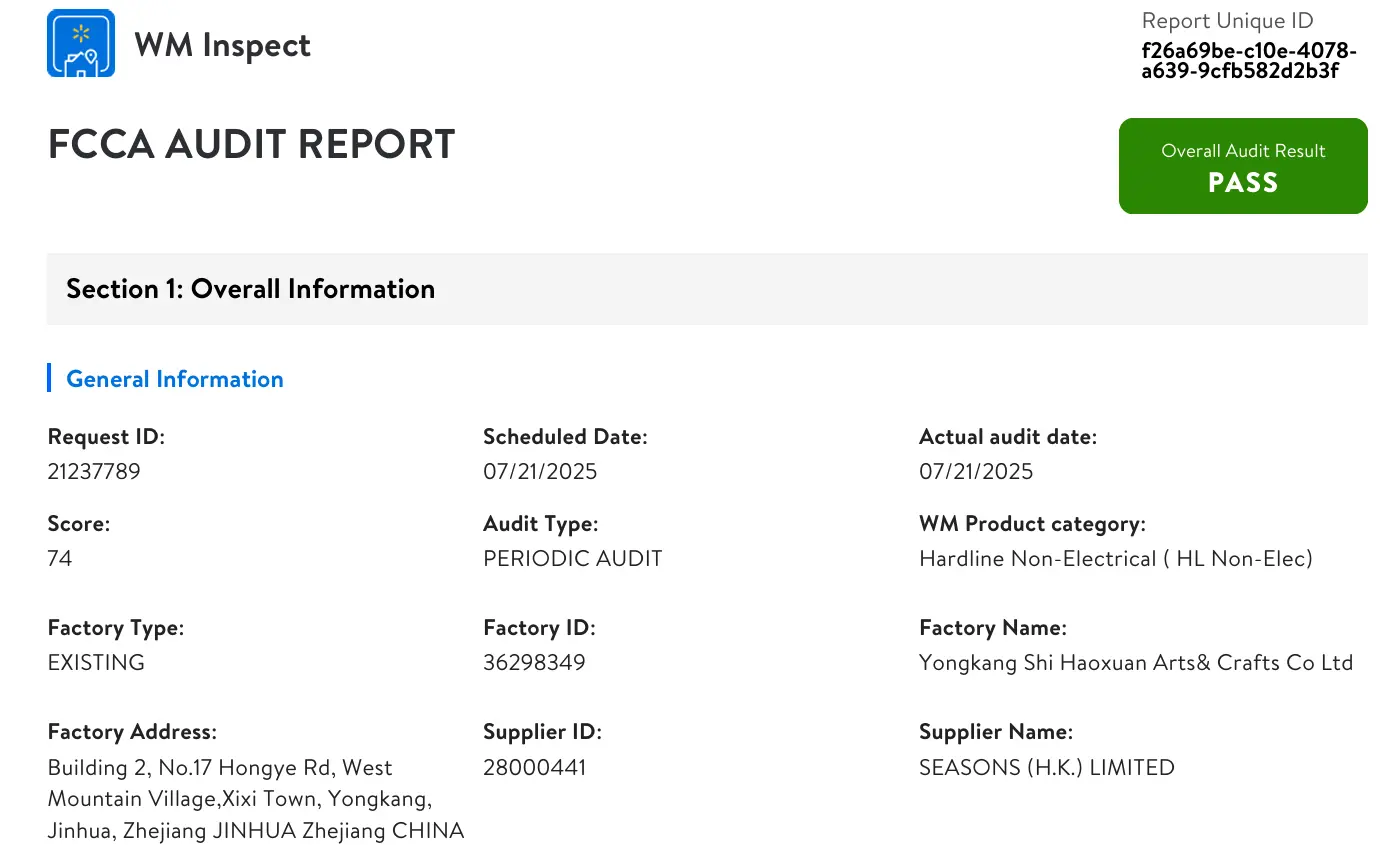This screenshot has height=845, width=1383.
Task: Click the Report Unique ID value
Action: click(1248, 60)
